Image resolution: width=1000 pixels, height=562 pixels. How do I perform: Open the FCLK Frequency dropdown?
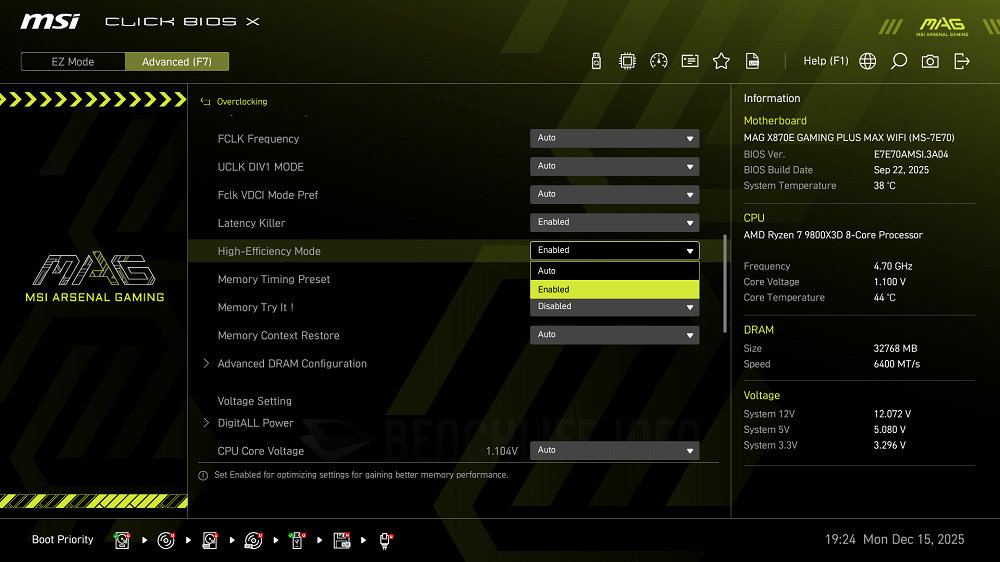[614, 138]
